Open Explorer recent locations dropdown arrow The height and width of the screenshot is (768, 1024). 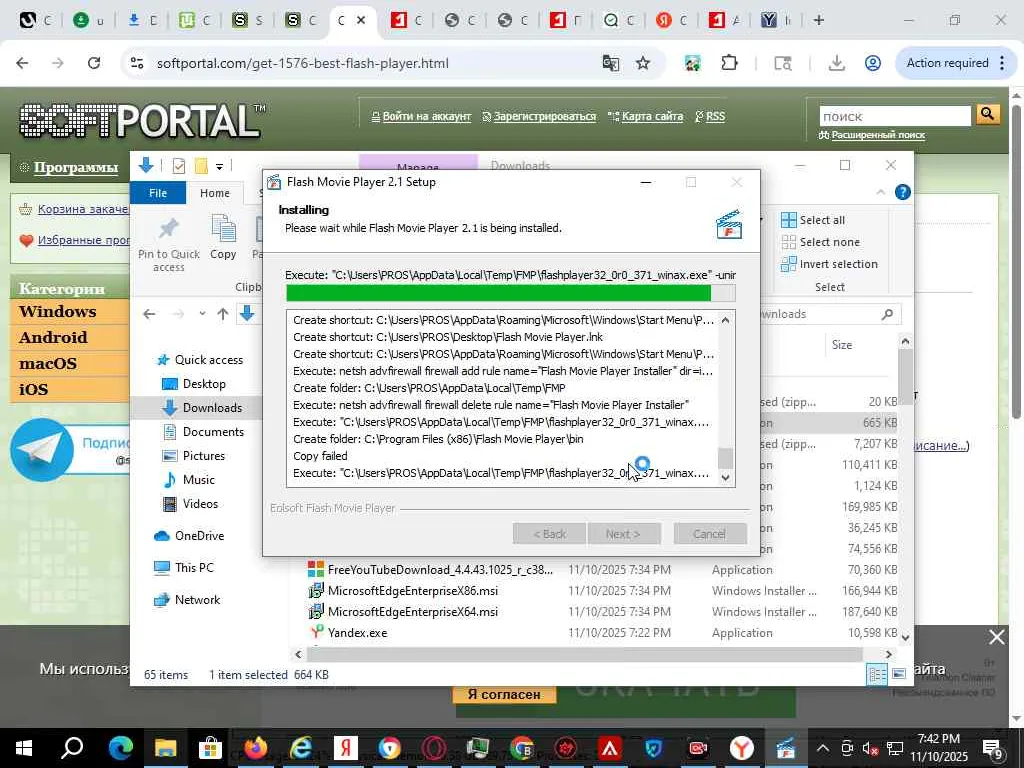[202, 314]
